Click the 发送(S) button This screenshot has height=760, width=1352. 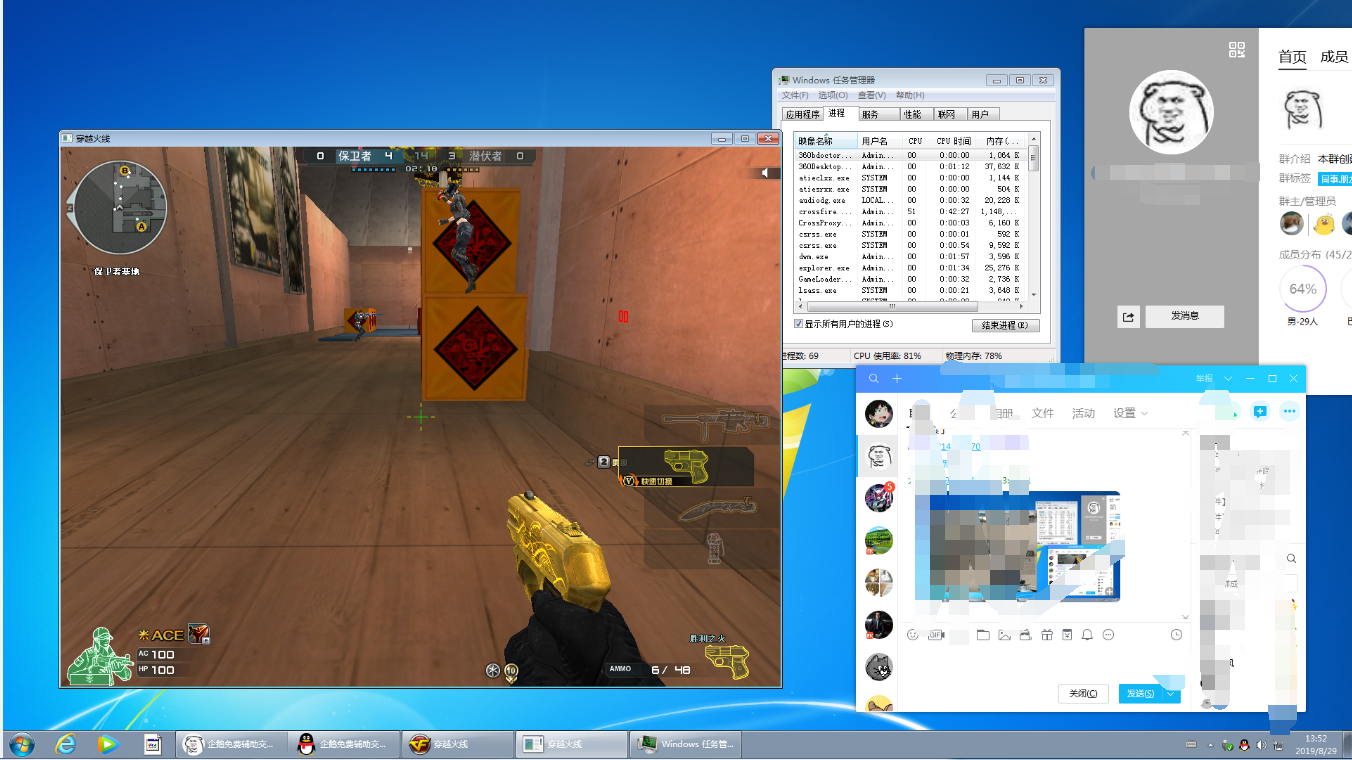point(1140,693)
